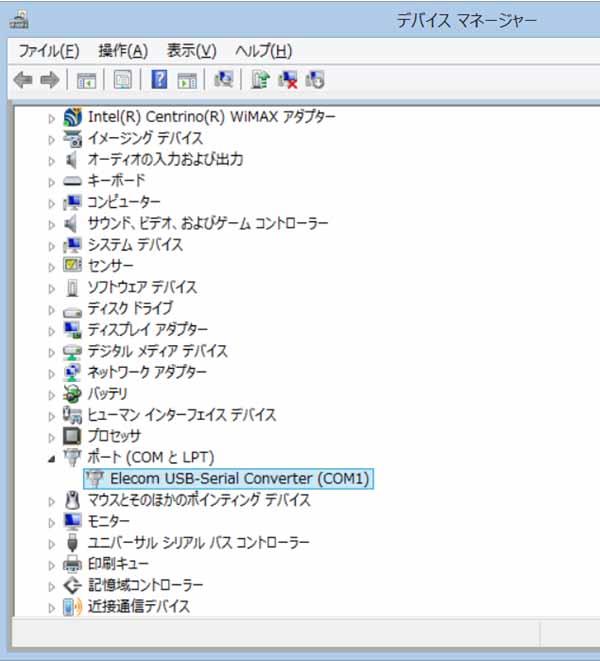Viewport: 600px width, 661px height.
Task: Select the プロセッサ label text
Action: (x=114, y=436)
